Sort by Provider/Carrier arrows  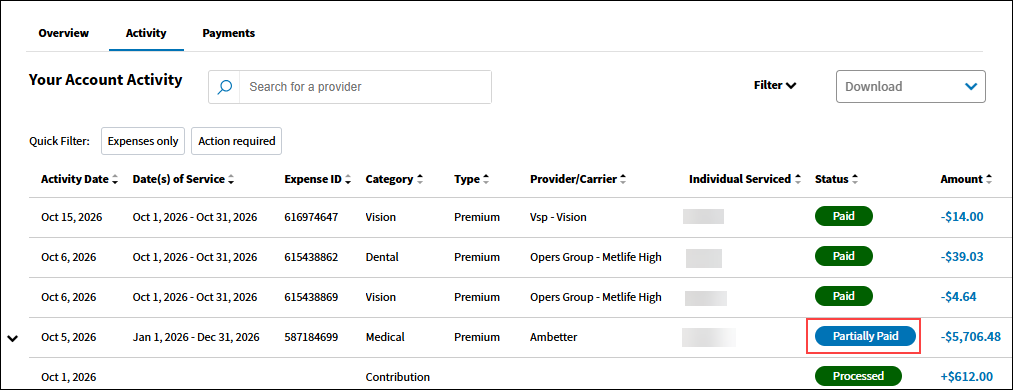623,180
